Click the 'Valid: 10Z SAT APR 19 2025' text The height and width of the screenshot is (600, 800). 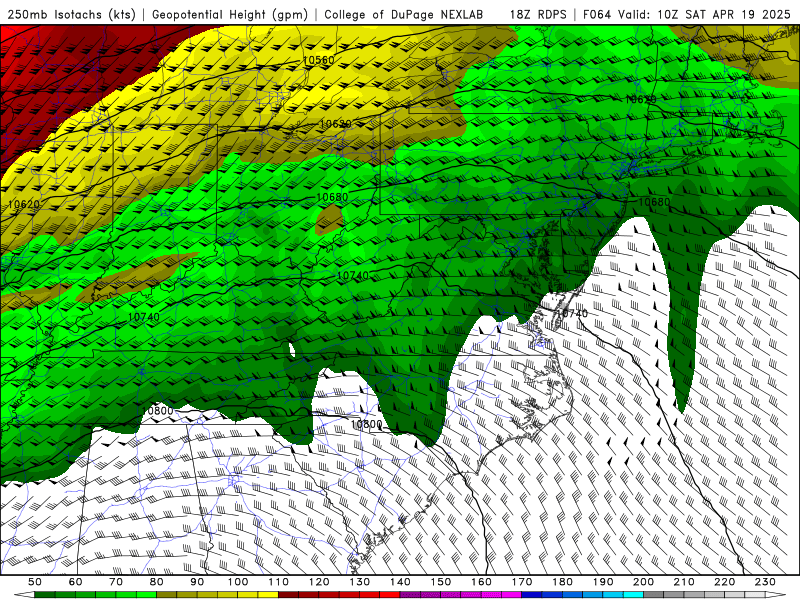pyautogui.click(x=704, y=14)
